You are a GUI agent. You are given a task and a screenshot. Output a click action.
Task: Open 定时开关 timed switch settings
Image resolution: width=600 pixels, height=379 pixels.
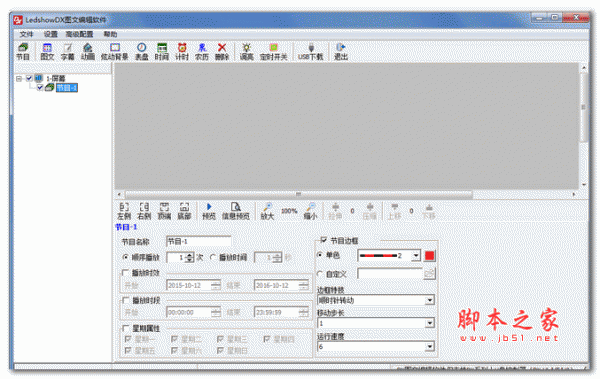[x=273, y=52]
